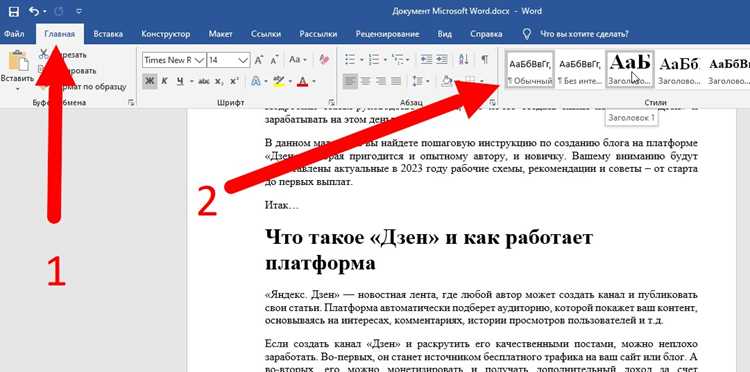Image resolution: width=750 pixels, height=372 pixels.
Task: Open the Конструктор tab
Action: (x=165, y=34)
